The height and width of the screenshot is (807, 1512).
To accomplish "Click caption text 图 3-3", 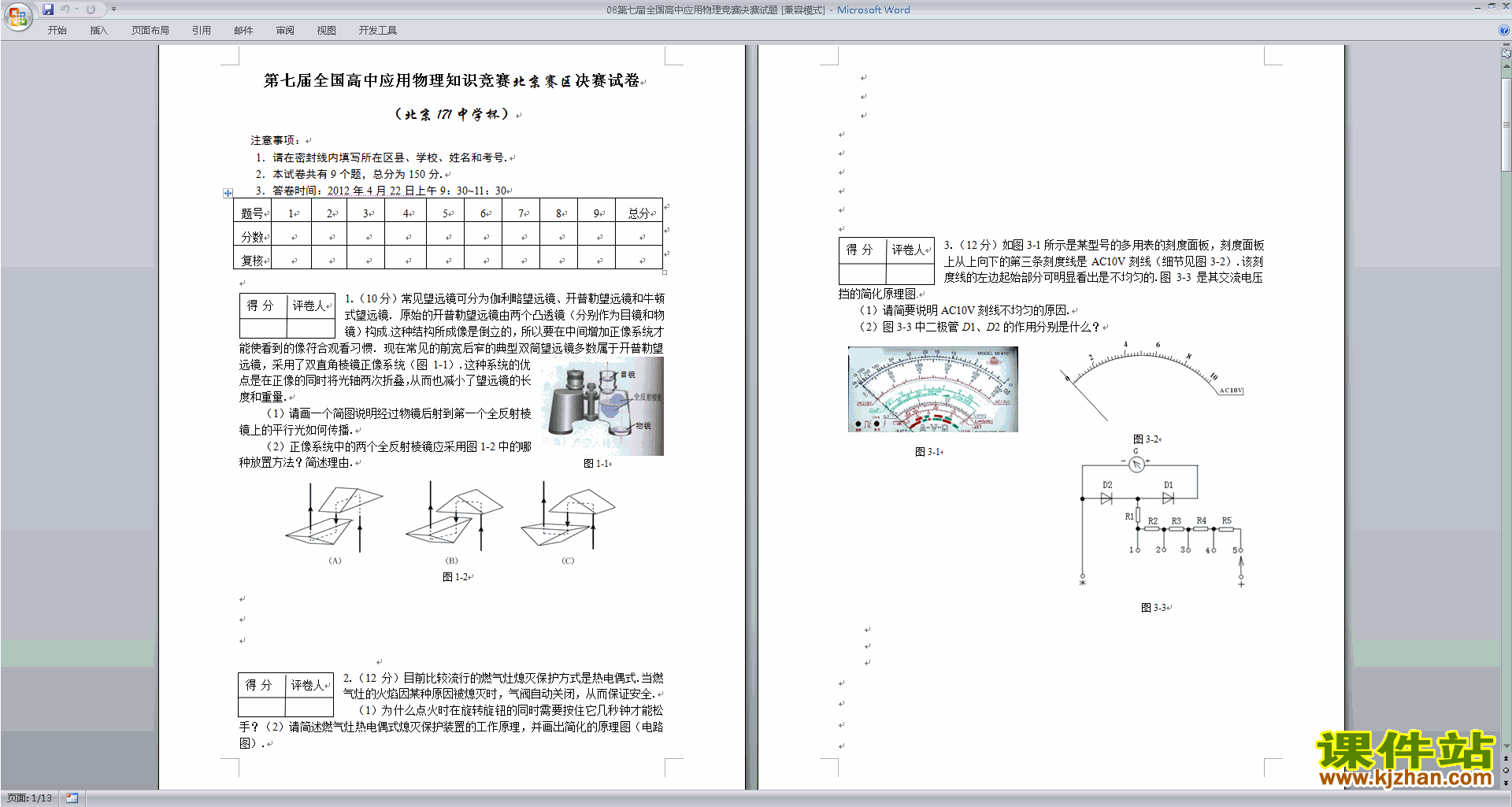I will tap(1154, 608).
